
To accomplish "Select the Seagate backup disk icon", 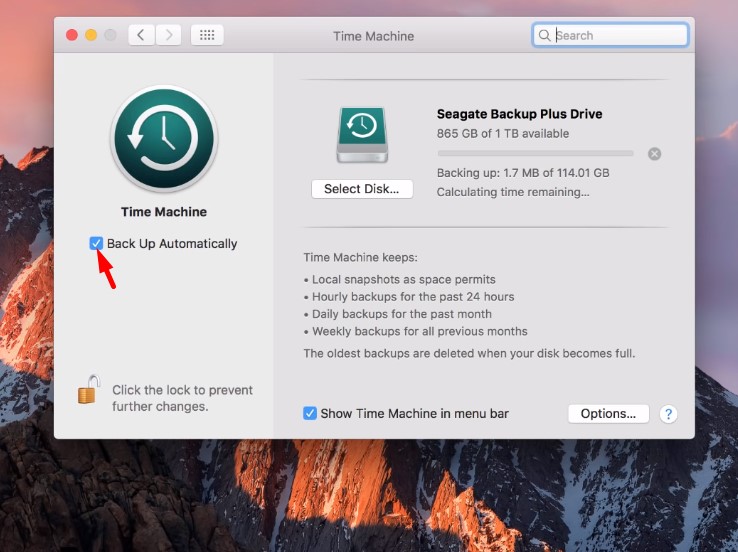I will pyautogui.click(x=361, y=134).
